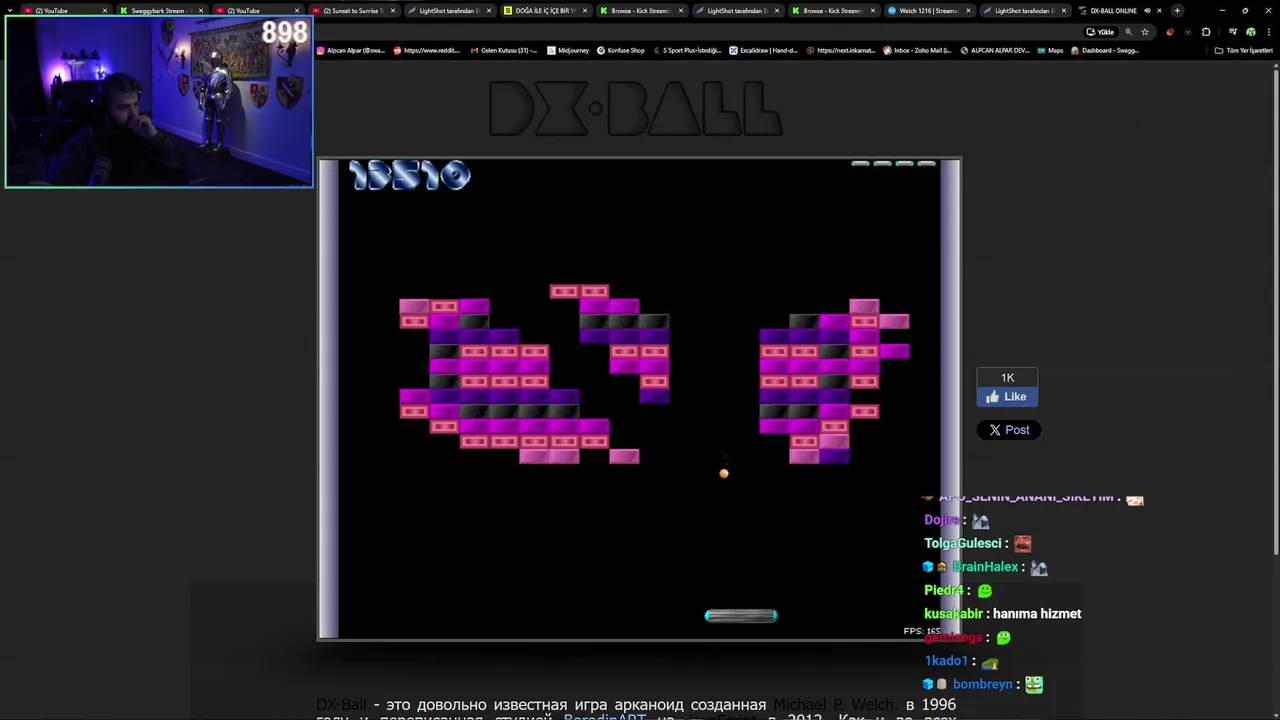1280x720 pixels.
Task: Switch to the Watch 1216 Streams tab
Action: (928, 11)
